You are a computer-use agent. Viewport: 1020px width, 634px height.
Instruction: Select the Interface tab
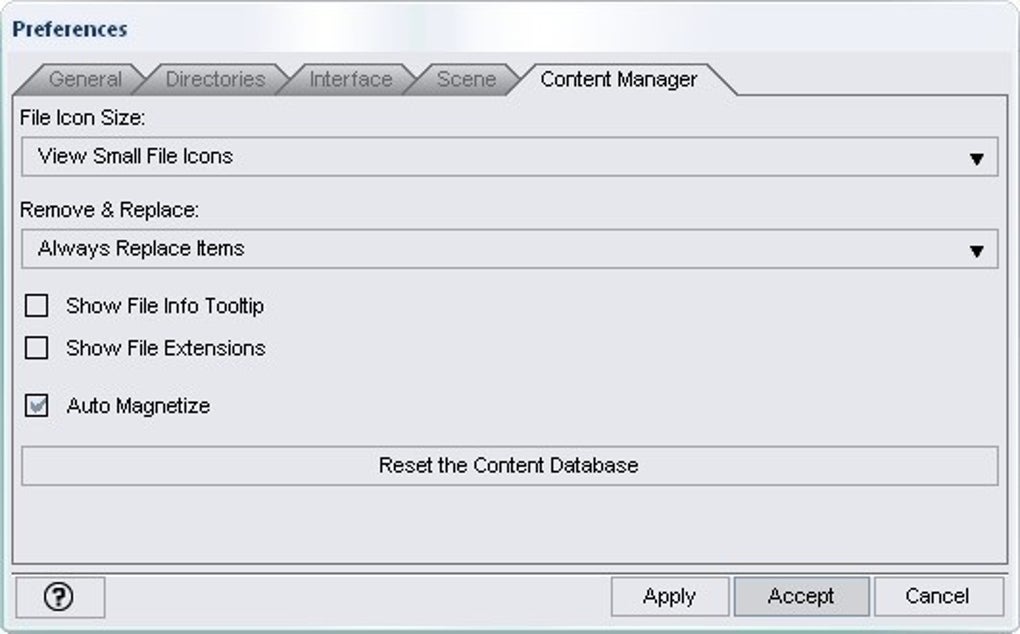pyautogui.click(x=350, y=79)
